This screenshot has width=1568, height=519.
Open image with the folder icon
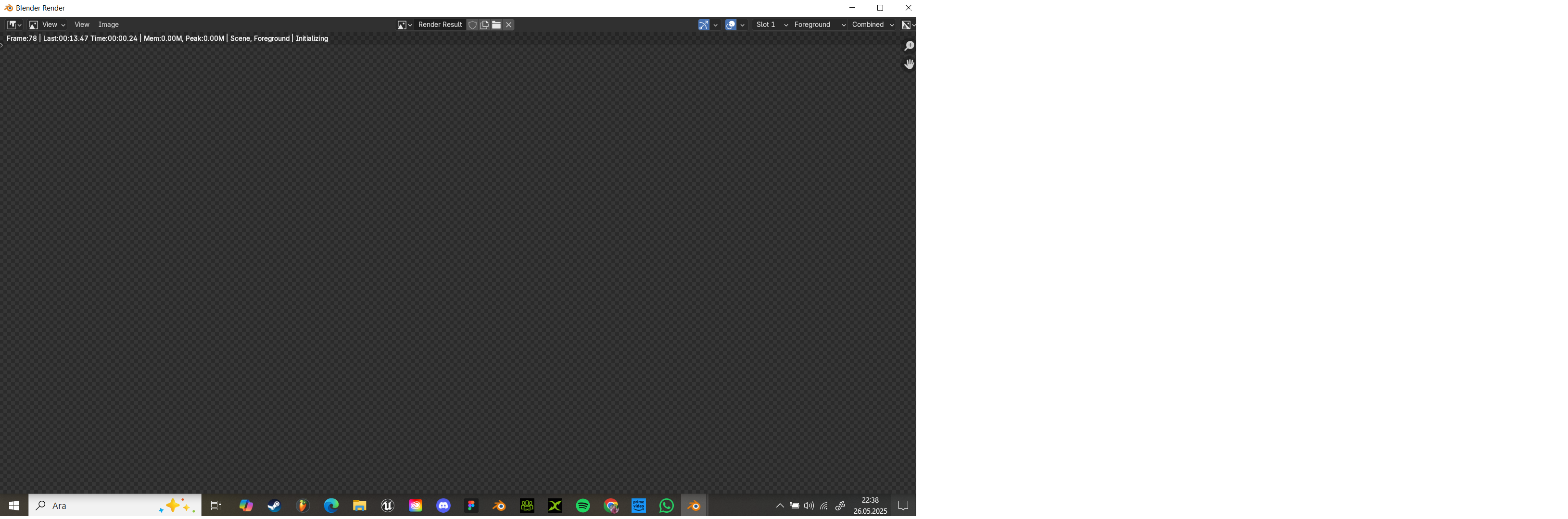click(x=497, y=25)
